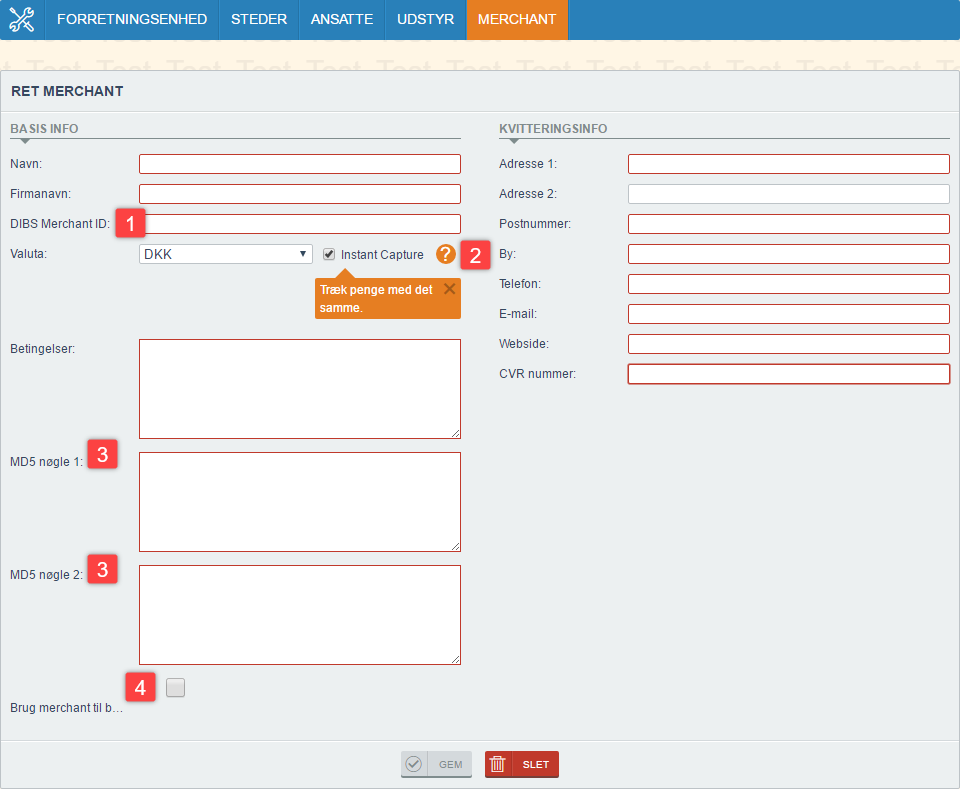Focus the Adresse 1 input field
The image size is (960, 789).
pos(789,164)
